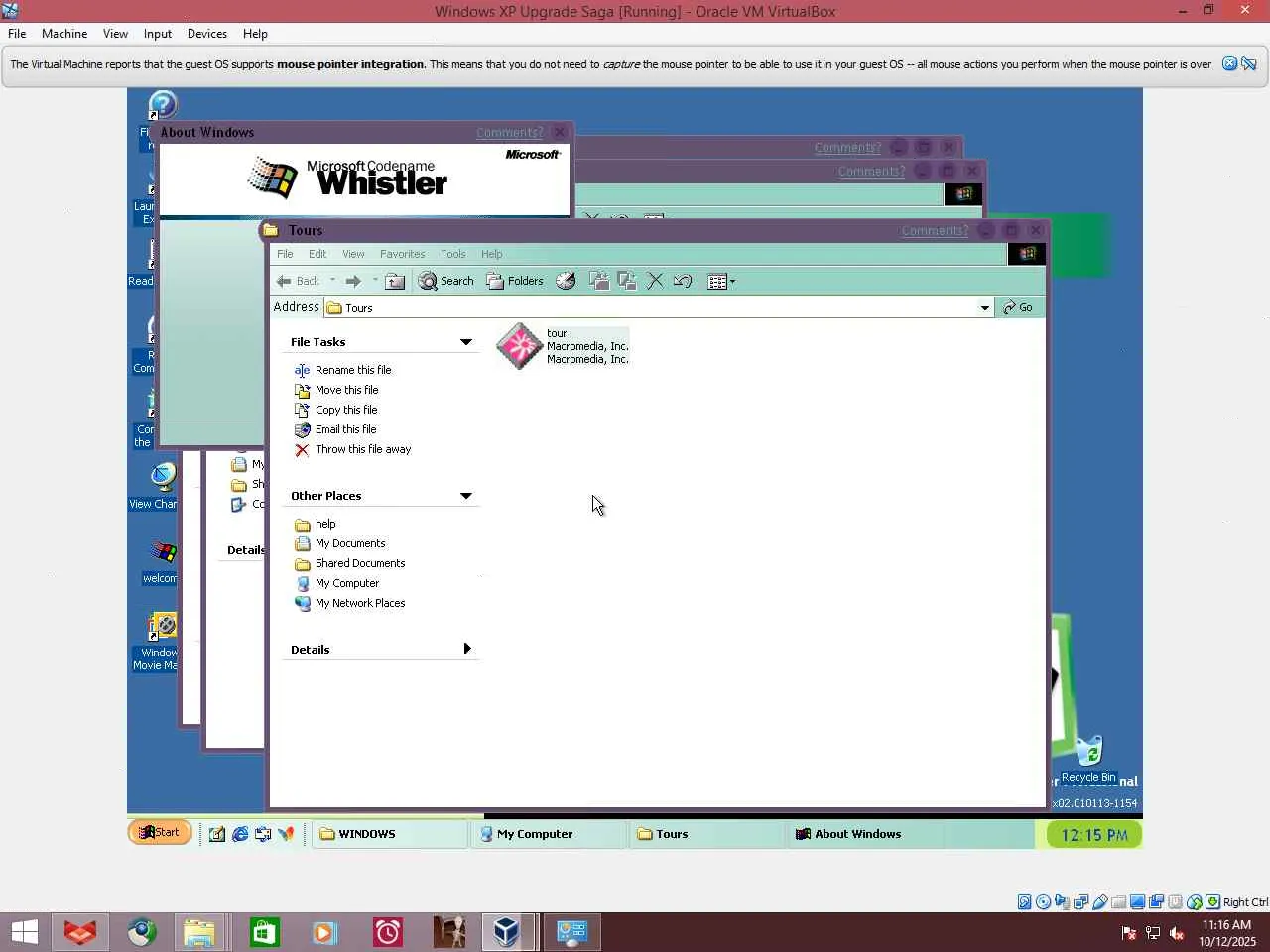Click Comments? link in Tours title bar
1270x952 pixels.
[935, 230]
